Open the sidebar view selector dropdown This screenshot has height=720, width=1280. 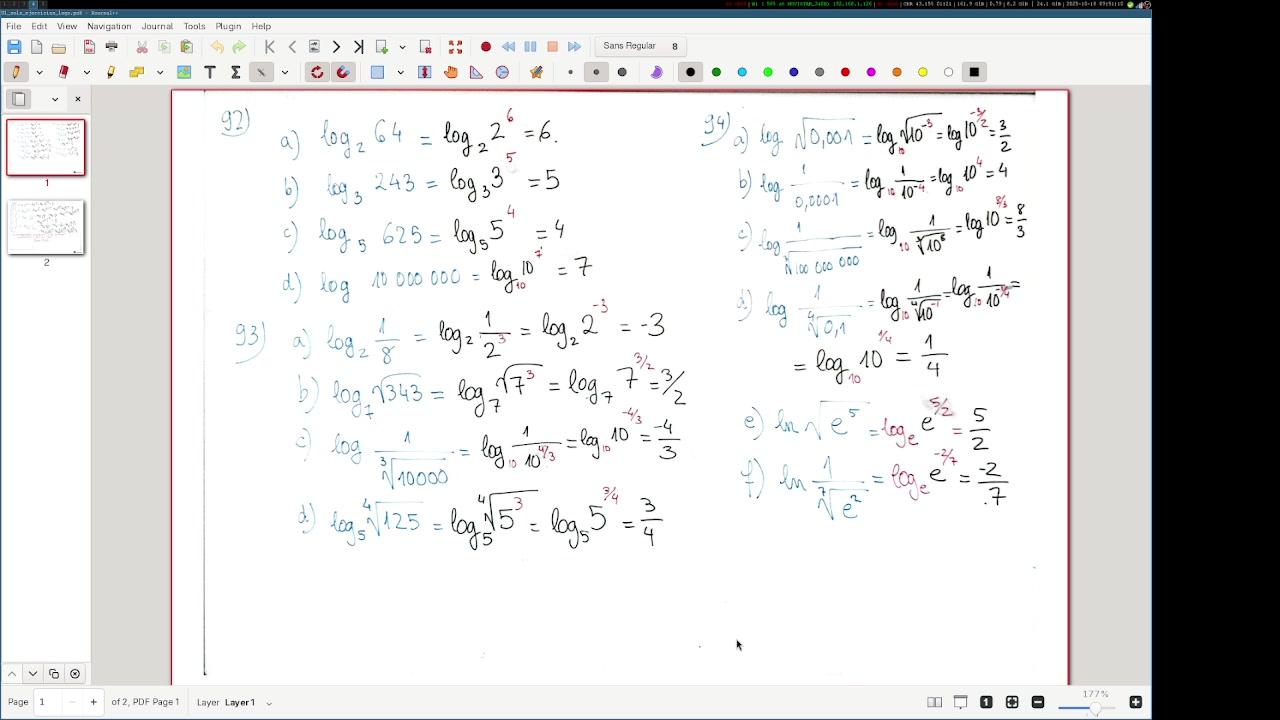coord(54,99)
